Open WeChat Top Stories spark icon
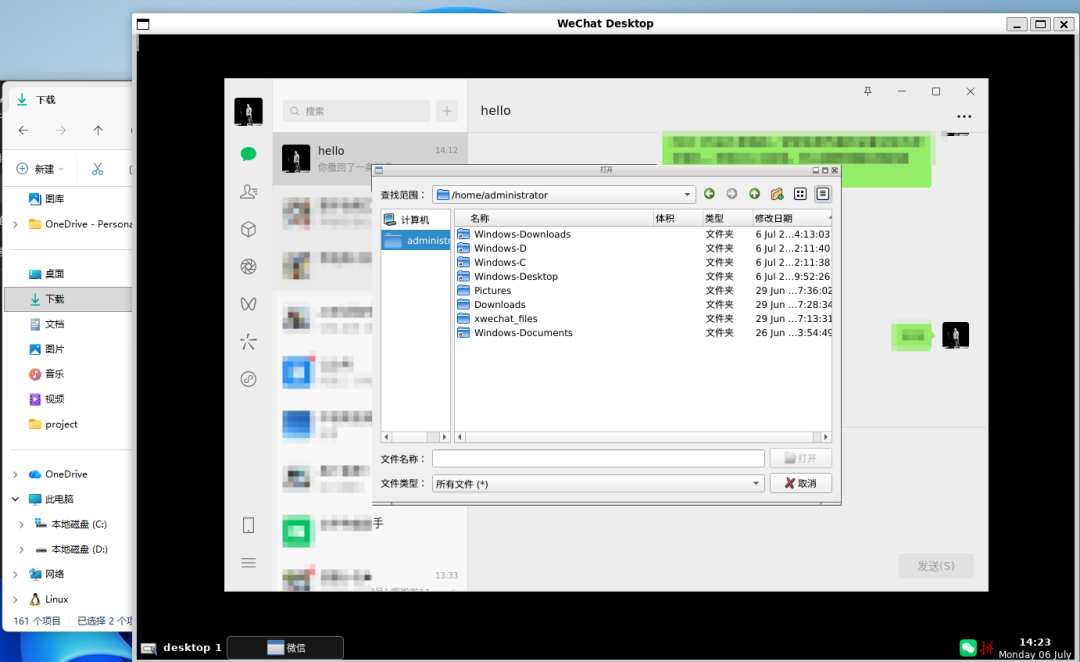Image resolution: width=1080 pixels, height=662 pixels. [249, 342]
